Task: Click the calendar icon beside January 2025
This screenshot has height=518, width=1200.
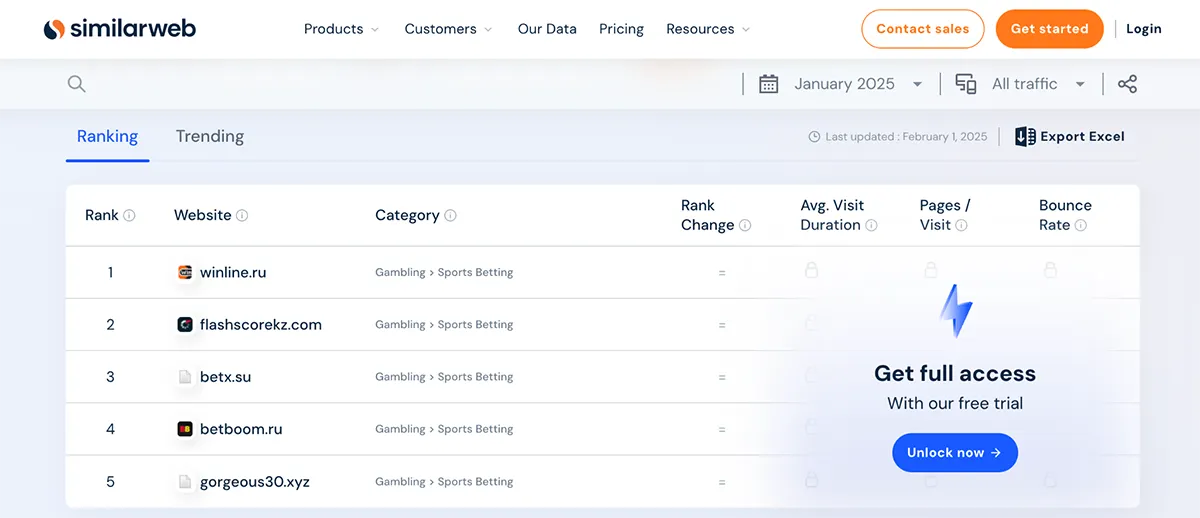Action: [768, 84]
